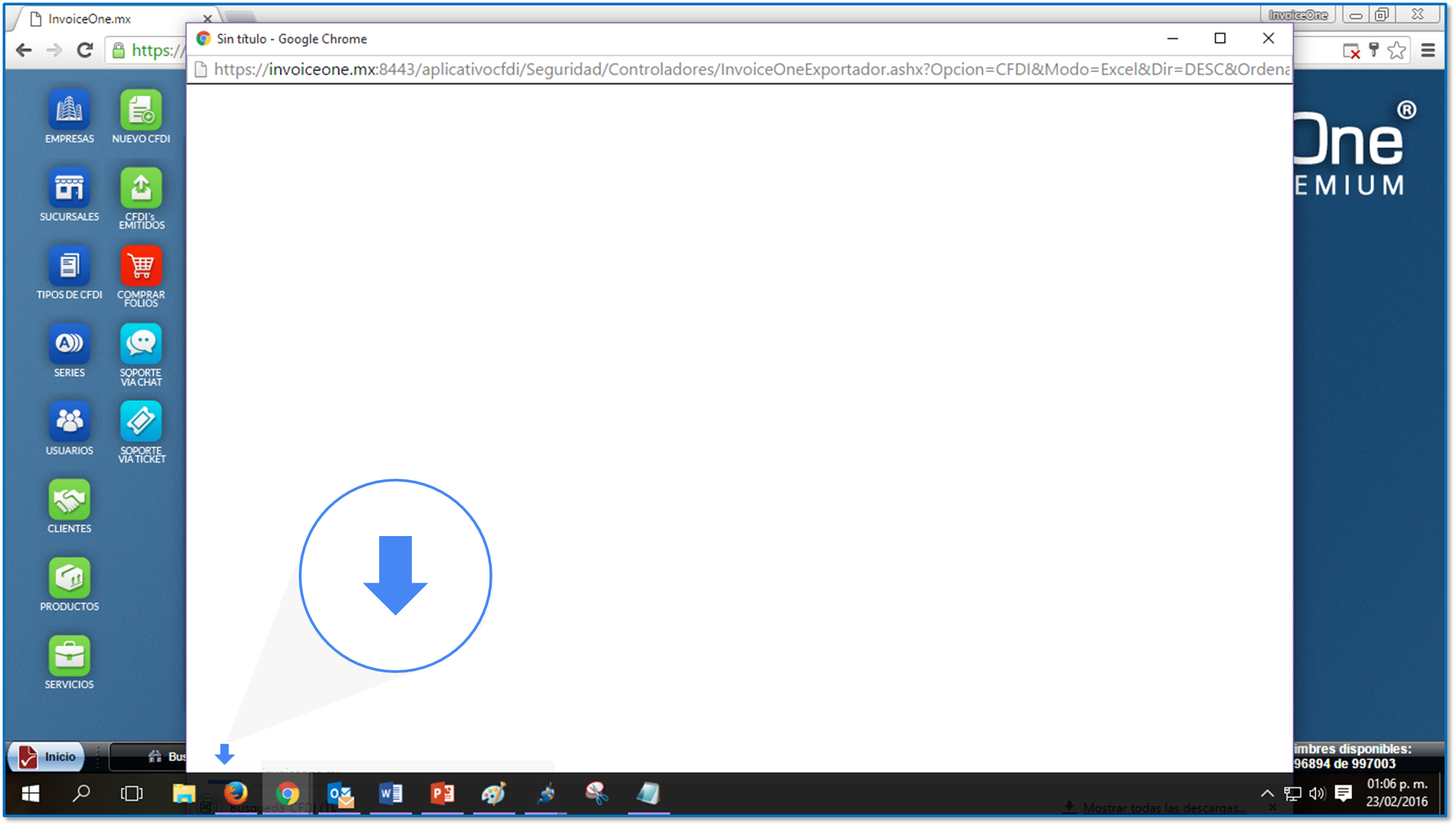The image size is (1456, 826).
Task: Click the popup window address bar URL
Action: pyautogui.click(x=751, y=69)
